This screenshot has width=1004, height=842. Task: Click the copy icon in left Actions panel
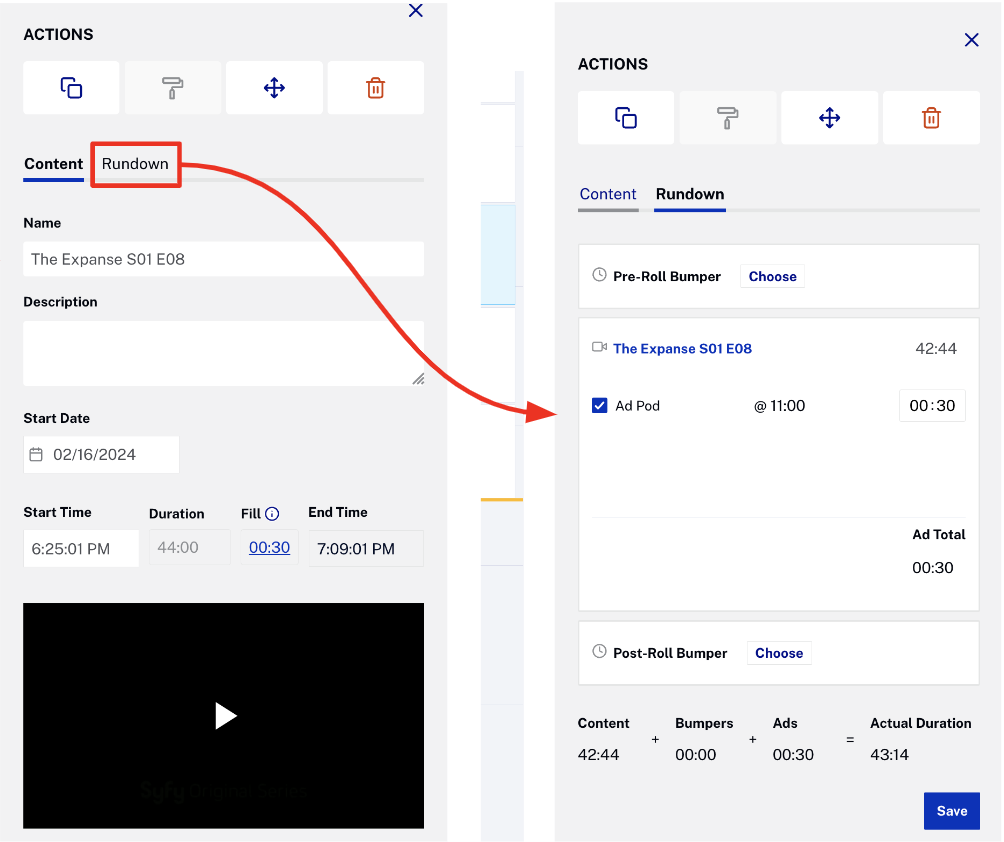(x=71, y=88)
